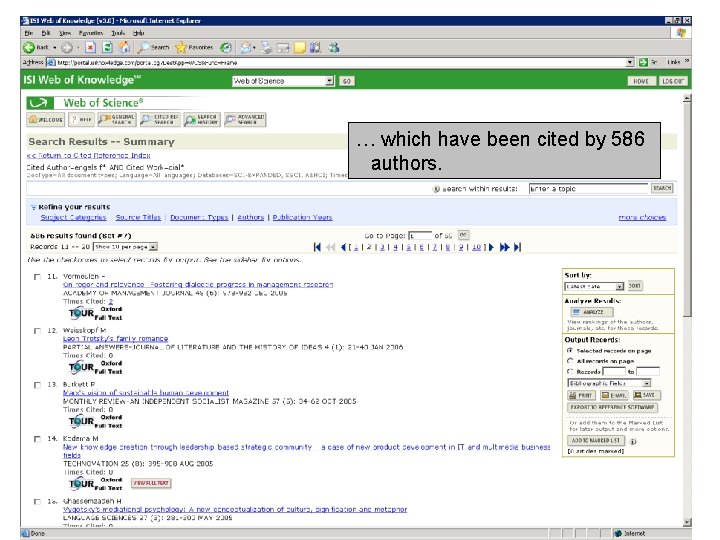Print the page with the toolbar printer icon

click(266, 47)
